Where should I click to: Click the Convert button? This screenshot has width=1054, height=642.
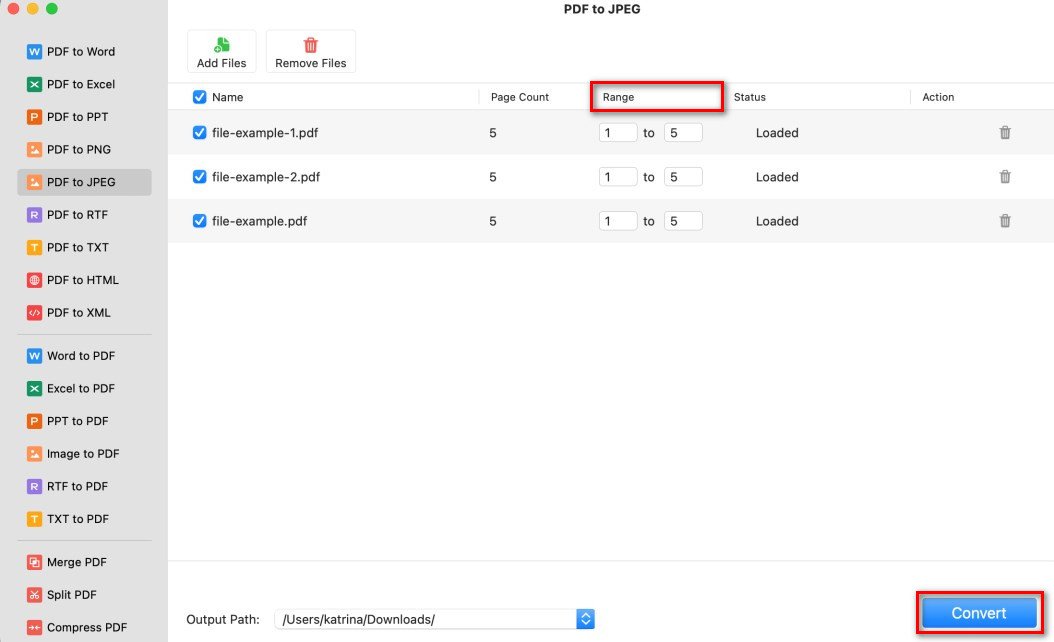978,613
